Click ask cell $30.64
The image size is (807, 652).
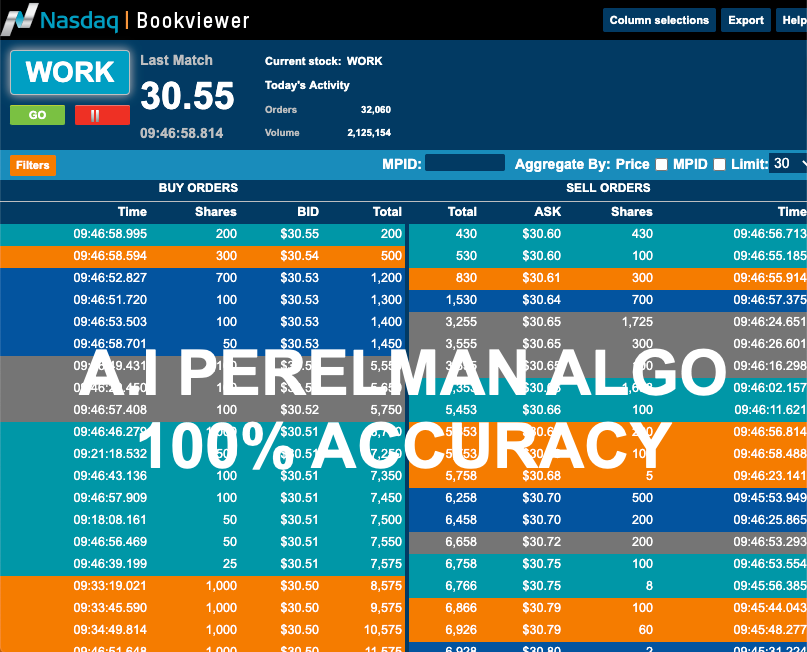(x=541, y=300)
